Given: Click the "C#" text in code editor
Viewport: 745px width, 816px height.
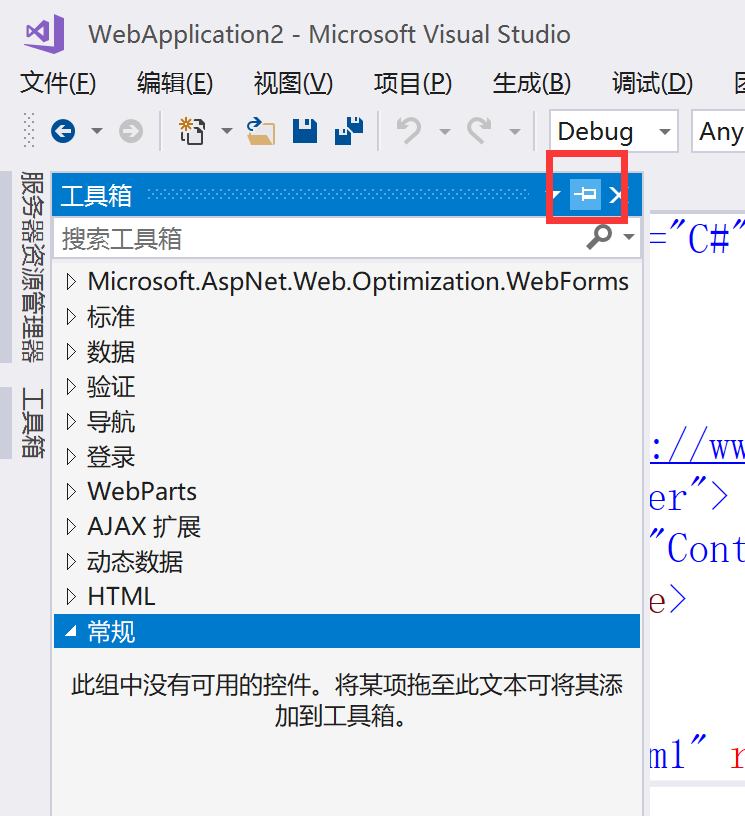Looking at the screenshot, I should point(708,238).
